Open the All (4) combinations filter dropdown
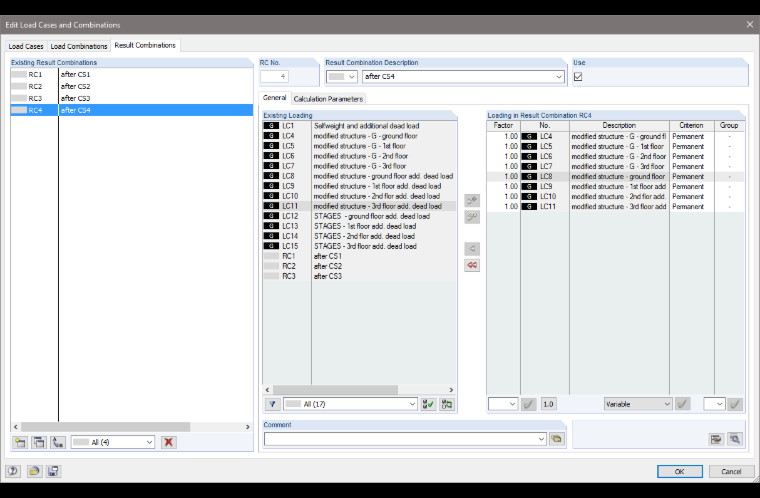The image size is (760, 498). tap(149, 442)
